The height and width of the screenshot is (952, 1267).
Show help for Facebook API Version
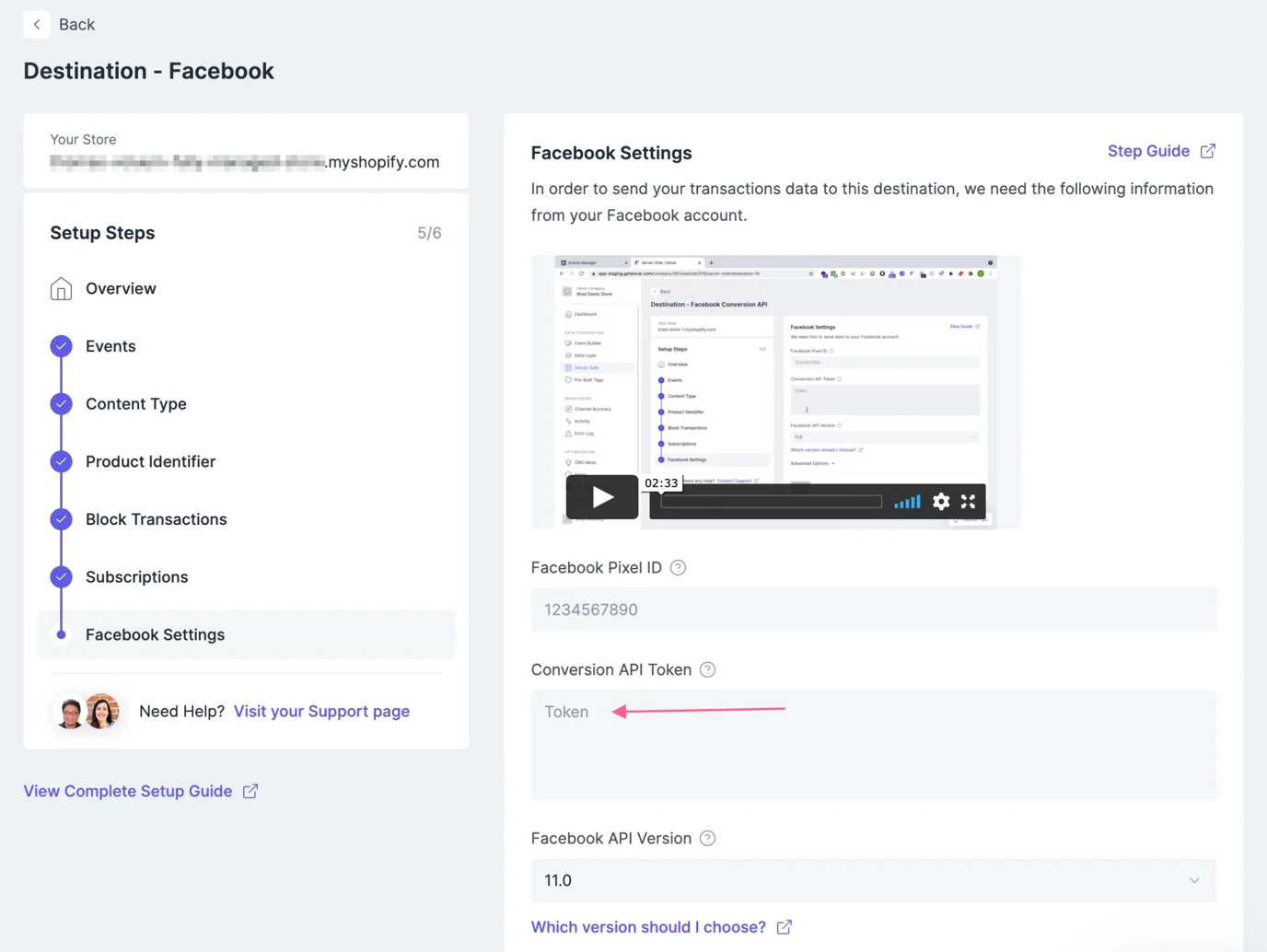pos(707,839)
